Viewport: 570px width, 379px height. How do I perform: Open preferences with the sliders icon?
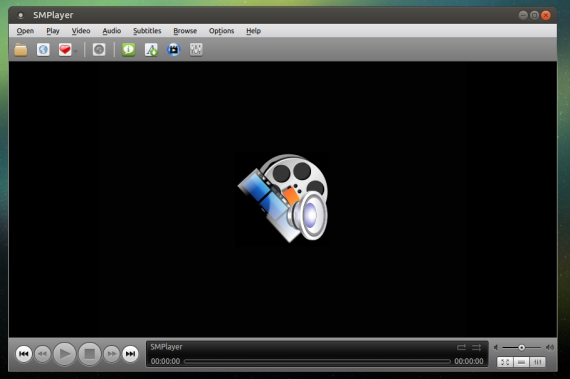tap(196, 49)
